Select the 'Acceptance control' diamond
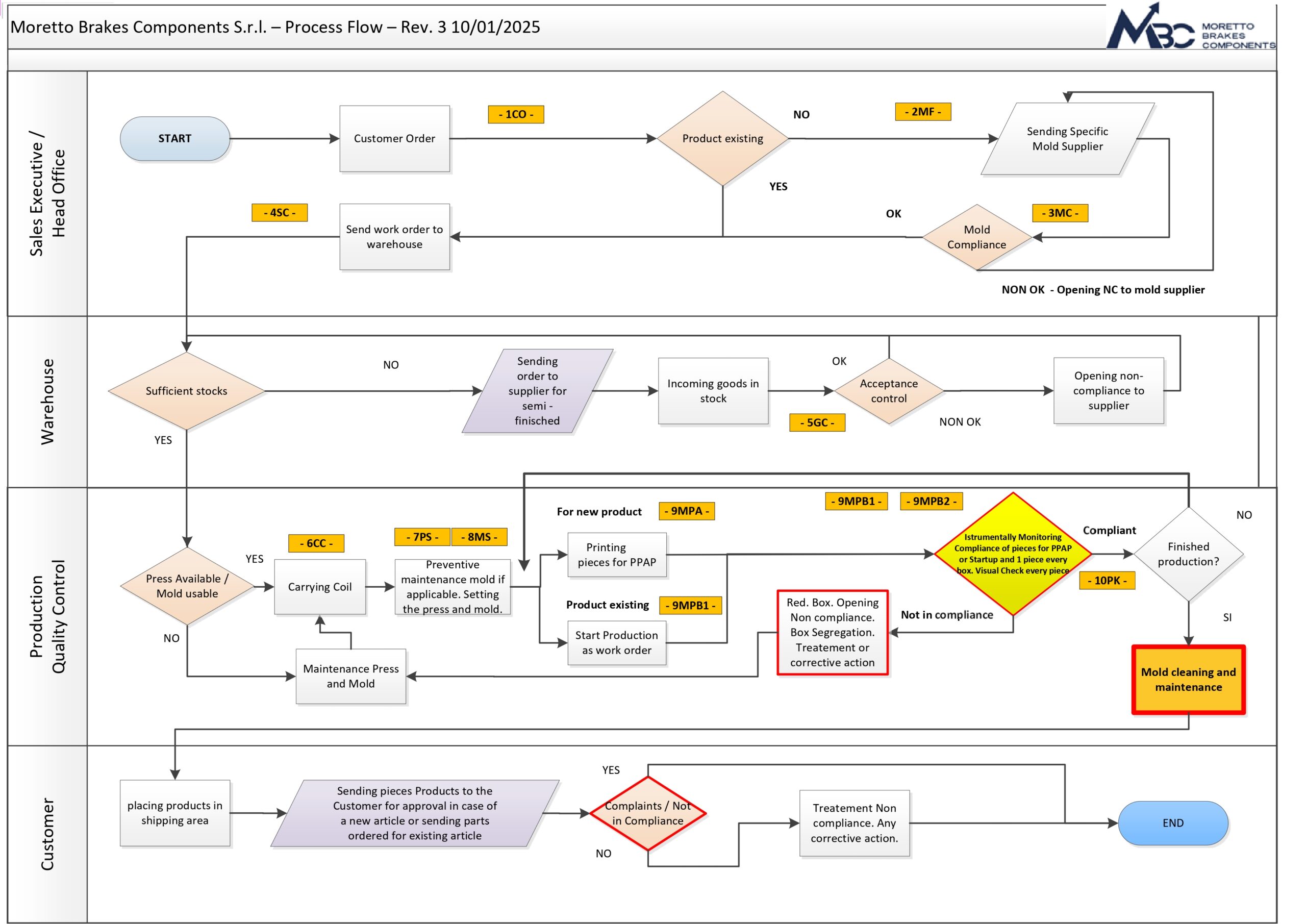The height and width of the screenshot is (924, 1306). click(x=889, y=391)
